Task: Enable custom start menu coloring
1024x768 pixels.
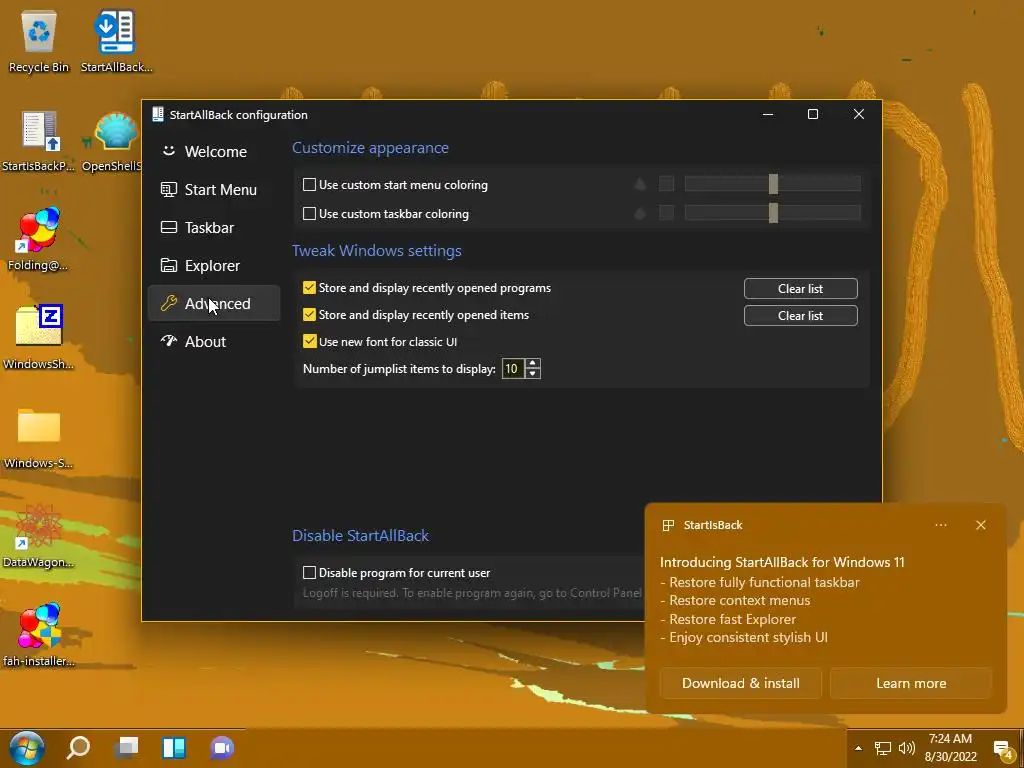Action: pyautogui.click(x=310, y=185)
